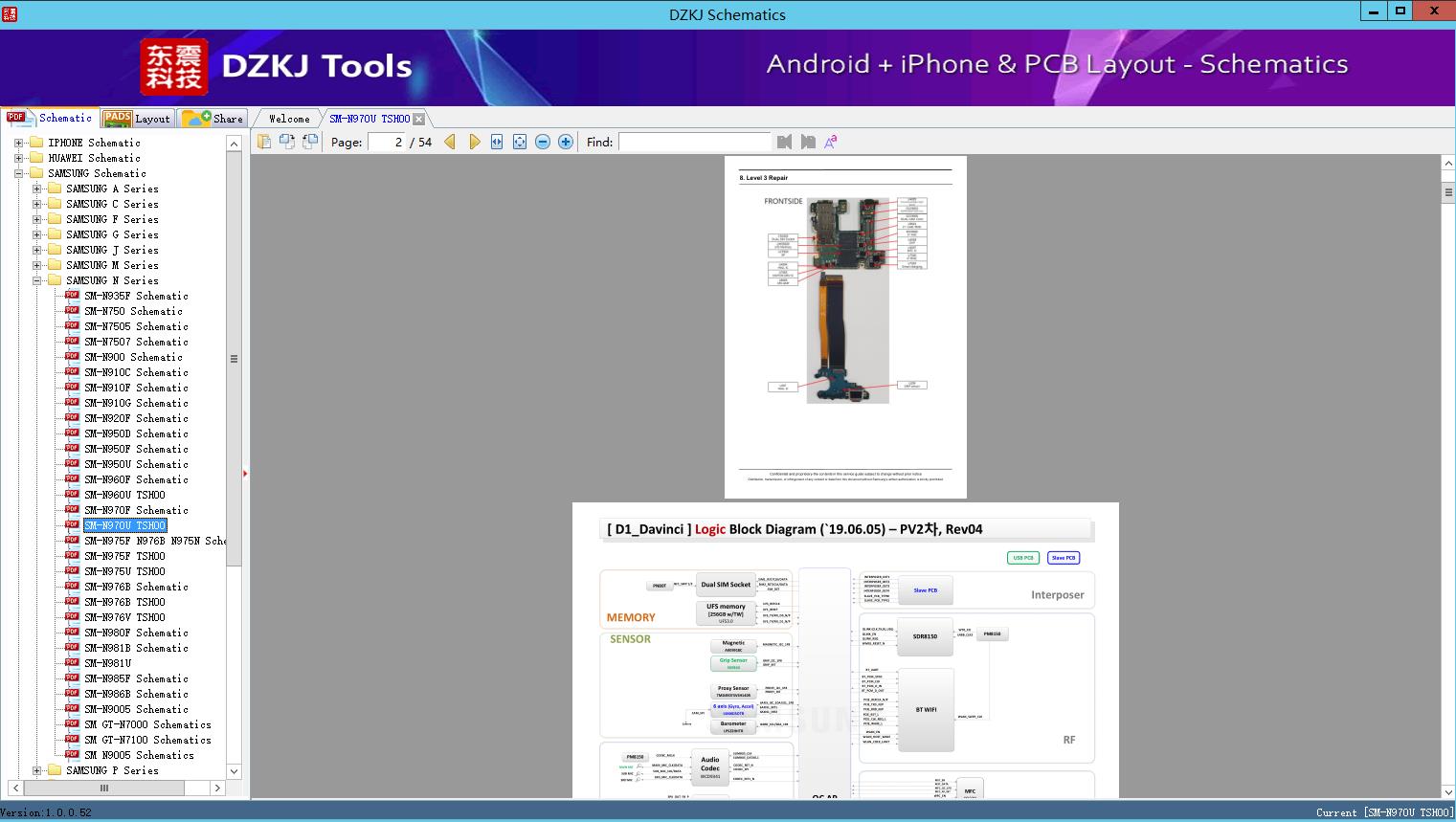Toggle the match case Aa icon
Screen dimensions: 1456x822
pyautogui.click(x=831, y=142)
